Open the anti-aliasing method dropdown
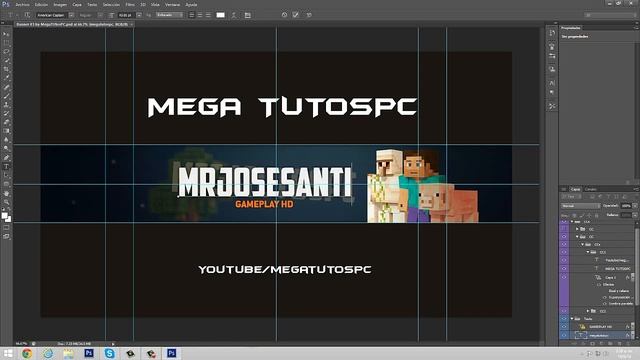Screen dimensions: 640x360 (x=170, y=15)
